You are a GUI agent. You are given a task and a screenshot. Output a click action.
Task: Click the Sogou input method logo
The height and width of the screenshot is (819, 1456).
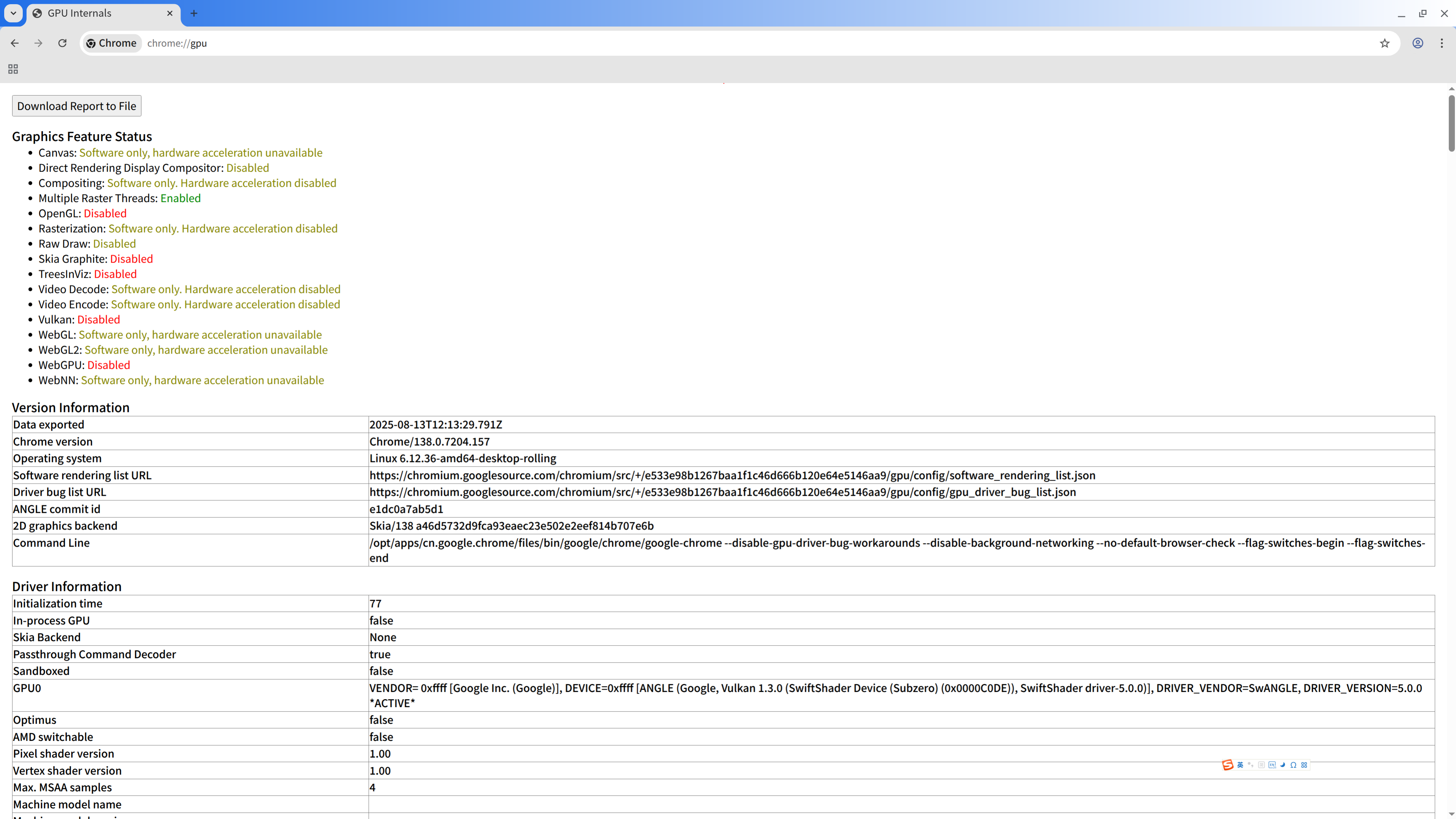pos(1228,765)
